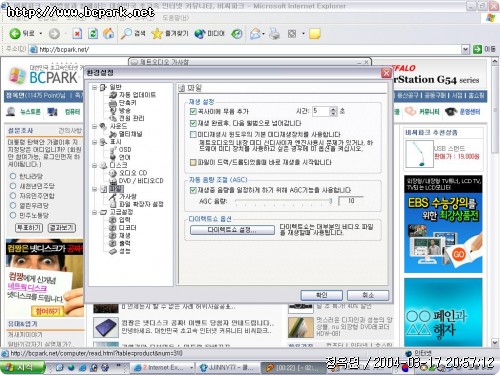This screenshot has width=500, height=375.
Task: Click the Print icon in IE toolbar
Action: pos(274,33)
